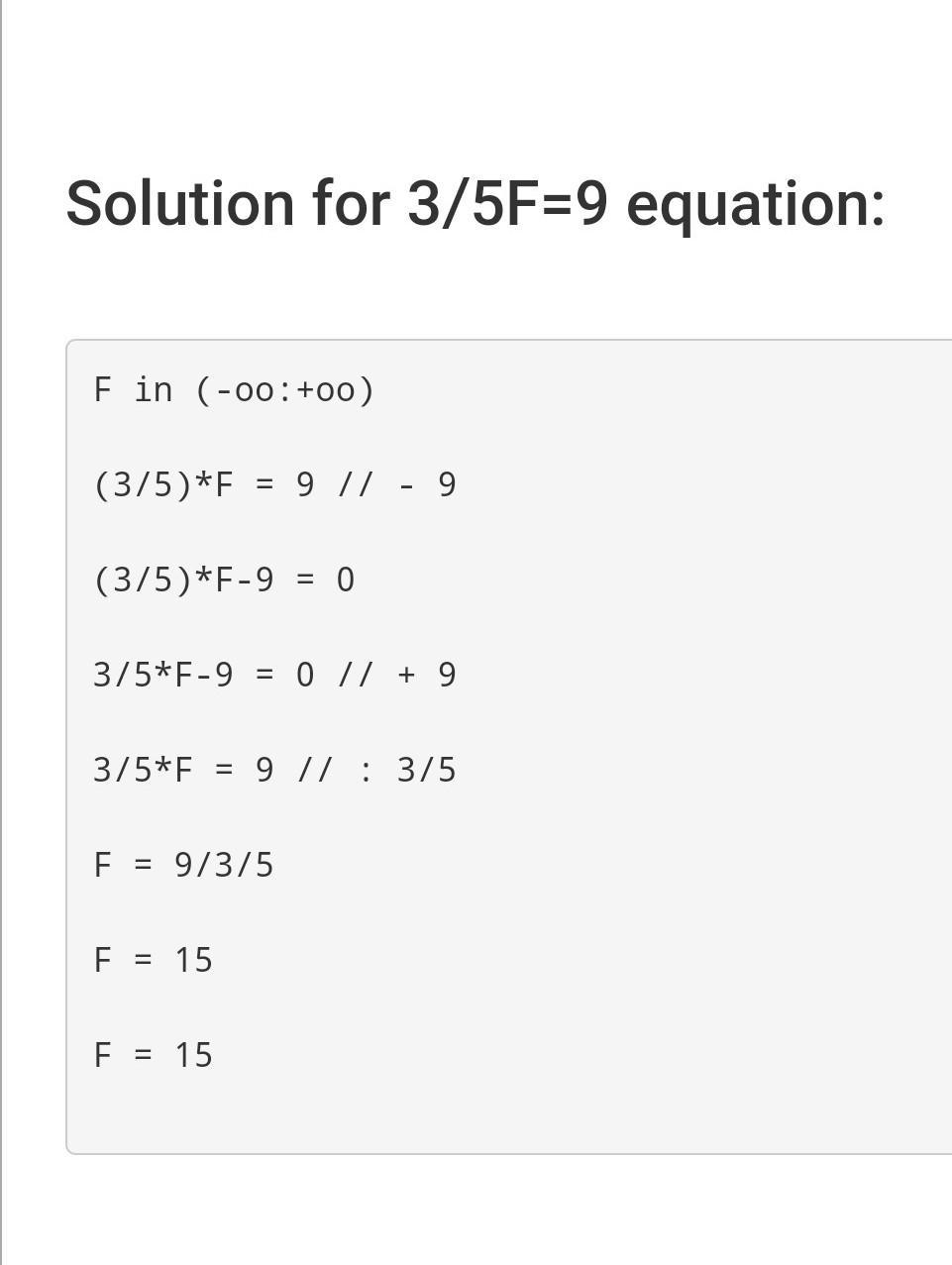Click the '(-oo:+oo)' interval text

tap(285, 390)
